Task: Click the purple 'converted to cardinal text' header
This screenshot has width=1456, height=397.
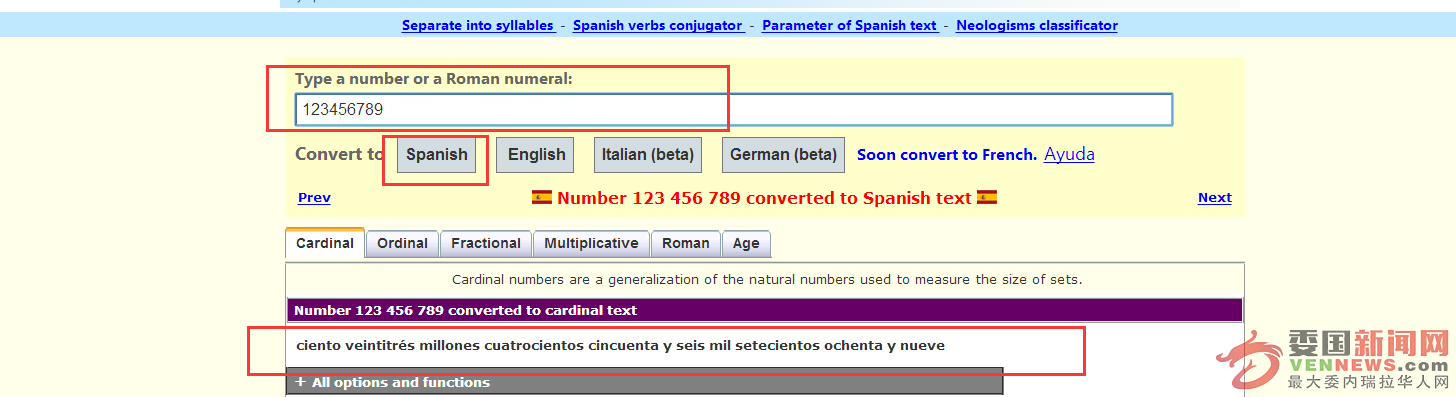Action: [764, 310]
